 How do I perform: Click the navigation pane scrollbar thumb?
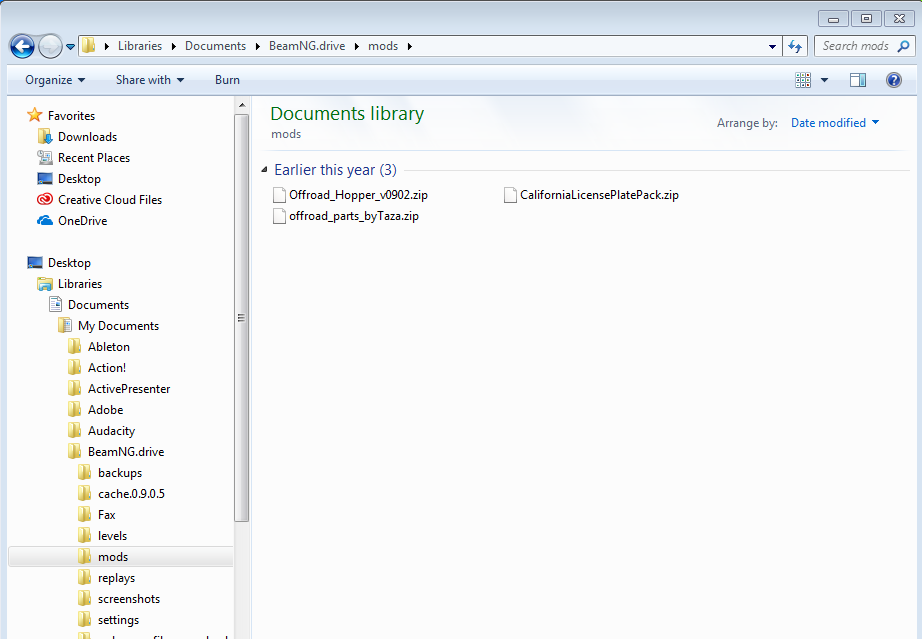[242, 317]
